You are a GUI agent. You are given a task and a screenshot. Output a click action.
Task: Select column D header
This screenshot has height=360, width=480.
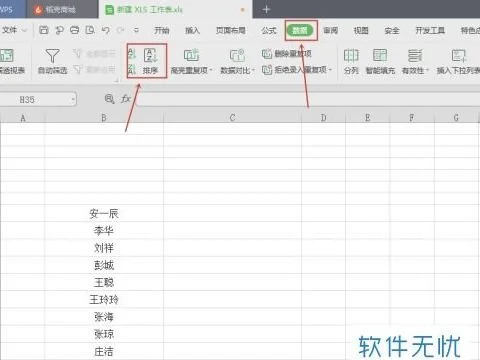coord(323,118)
